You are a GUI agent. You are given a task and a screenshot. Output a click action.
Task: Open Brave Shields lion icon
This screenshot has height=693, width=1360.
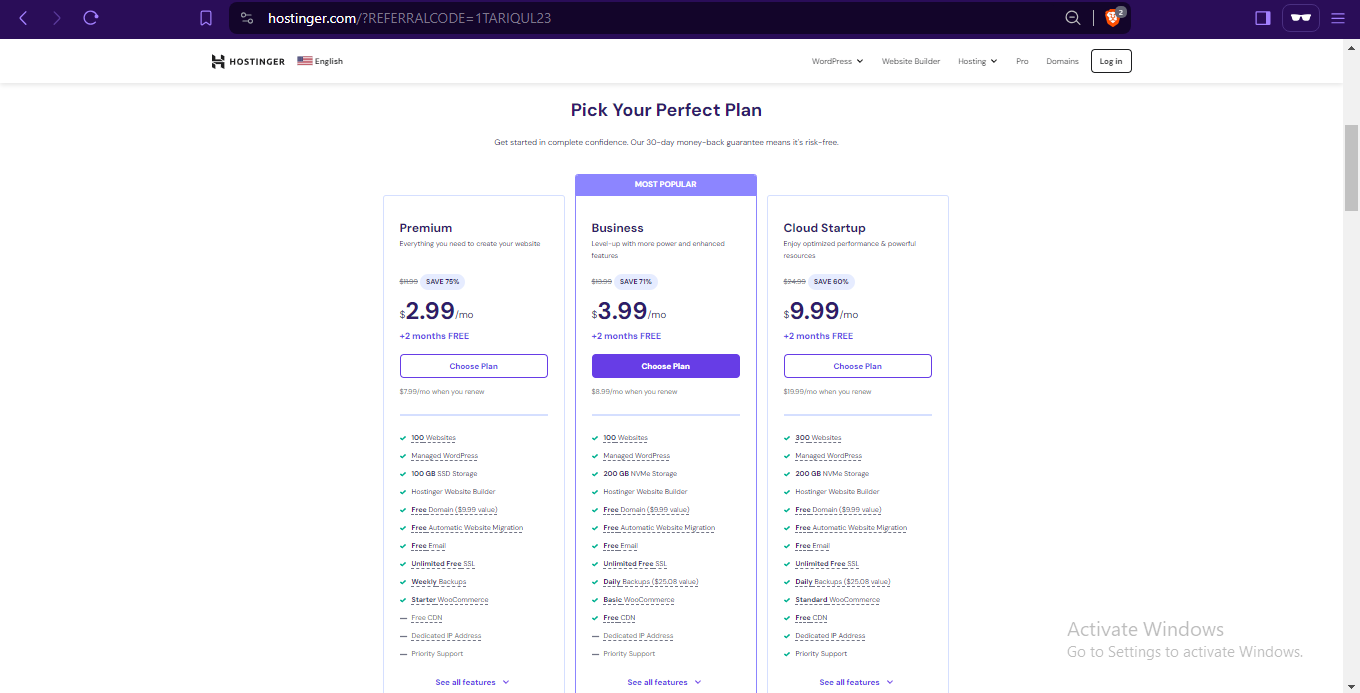click(x=1113, y=18)
